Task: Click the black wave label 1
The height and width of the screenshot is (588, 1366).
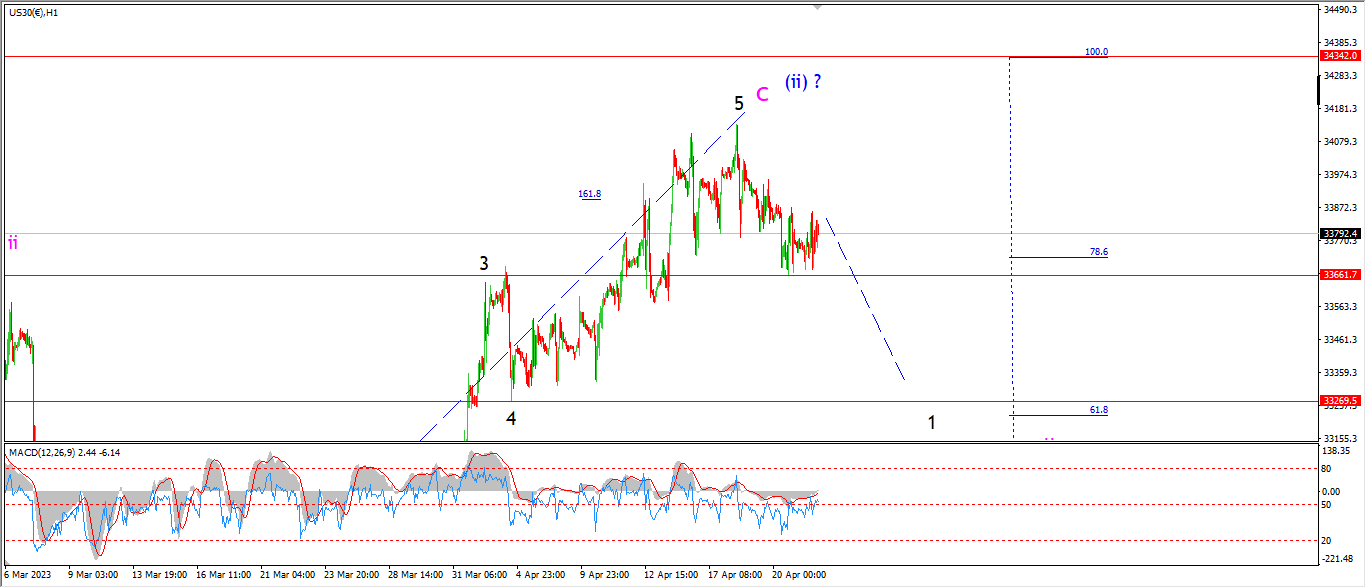Action: (932, 423)
